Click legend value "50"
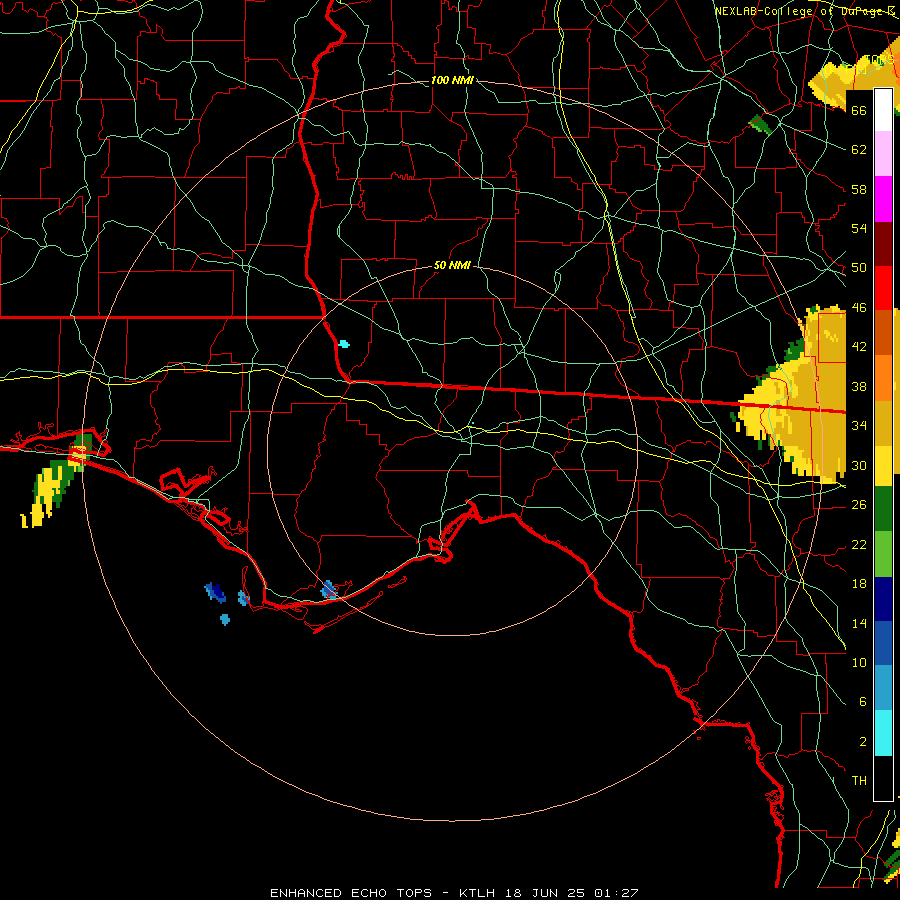This screenshot has width=900, height=900. point(859,267)
